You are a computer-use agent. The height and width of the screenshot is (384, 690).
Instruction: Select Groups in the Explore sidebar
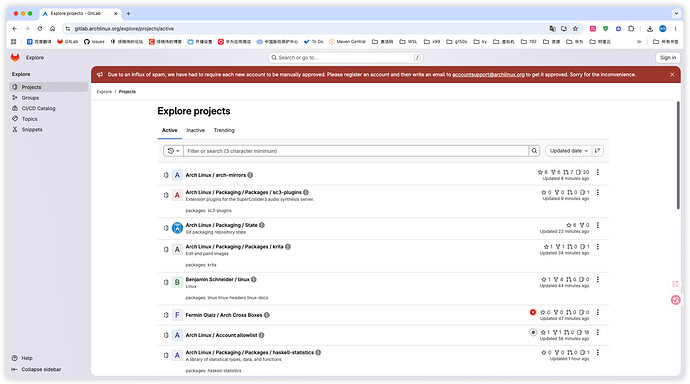click(x=48, y=98)
